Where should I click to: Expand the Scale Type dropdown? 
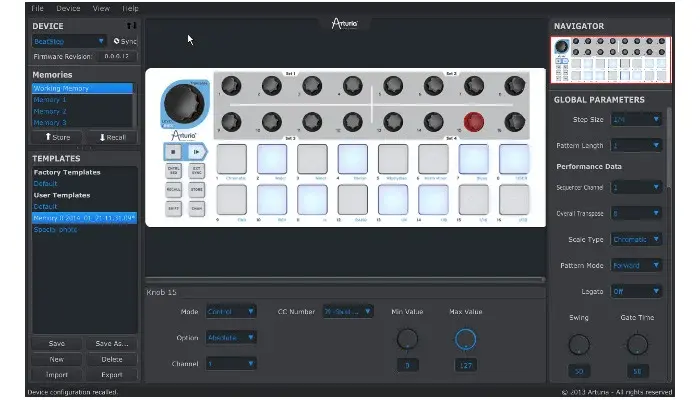[x=636, y=239]
